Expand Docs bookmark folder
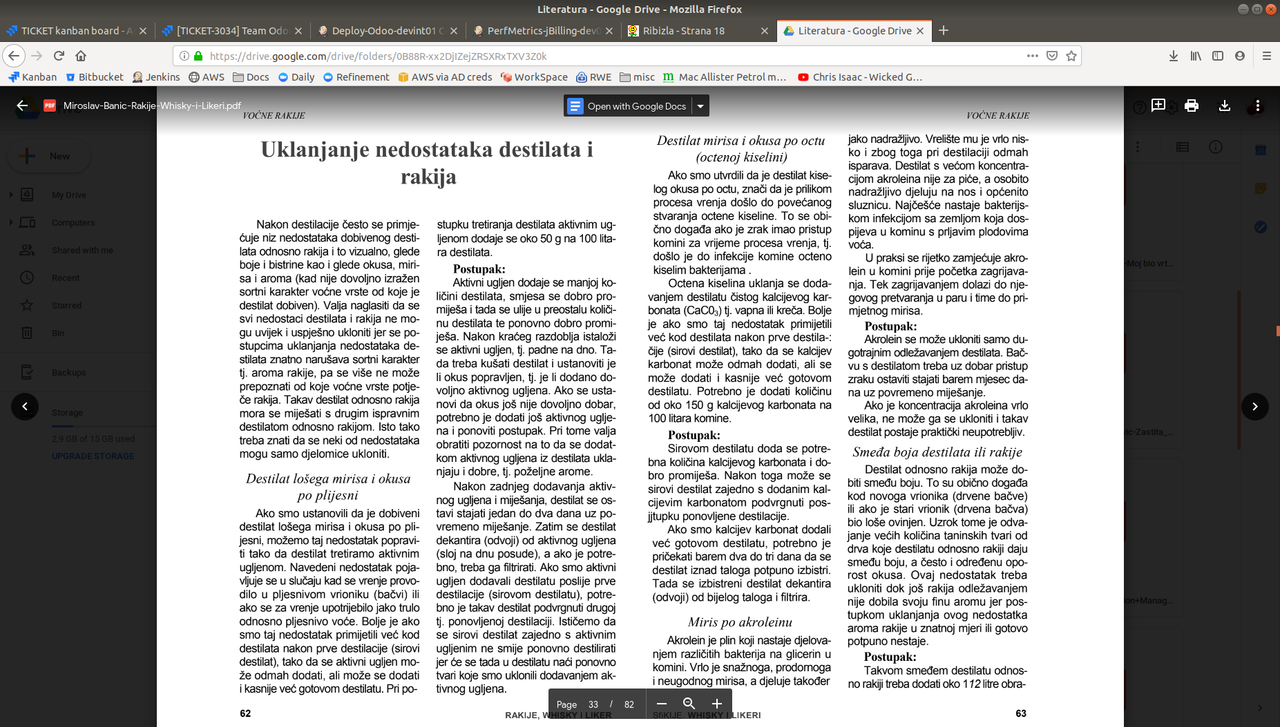The image size is (1280, 727). 250,77
